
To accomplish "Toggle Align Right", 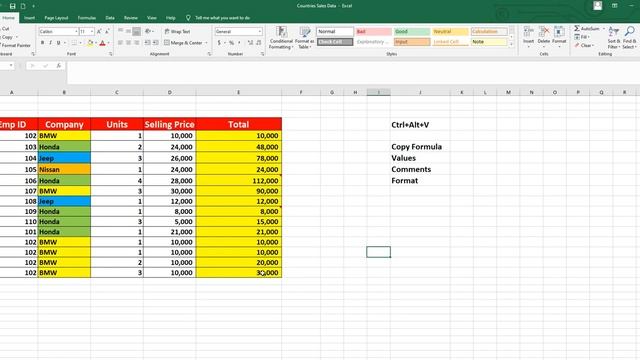I will pyautogui.click(x=136, y=43).
